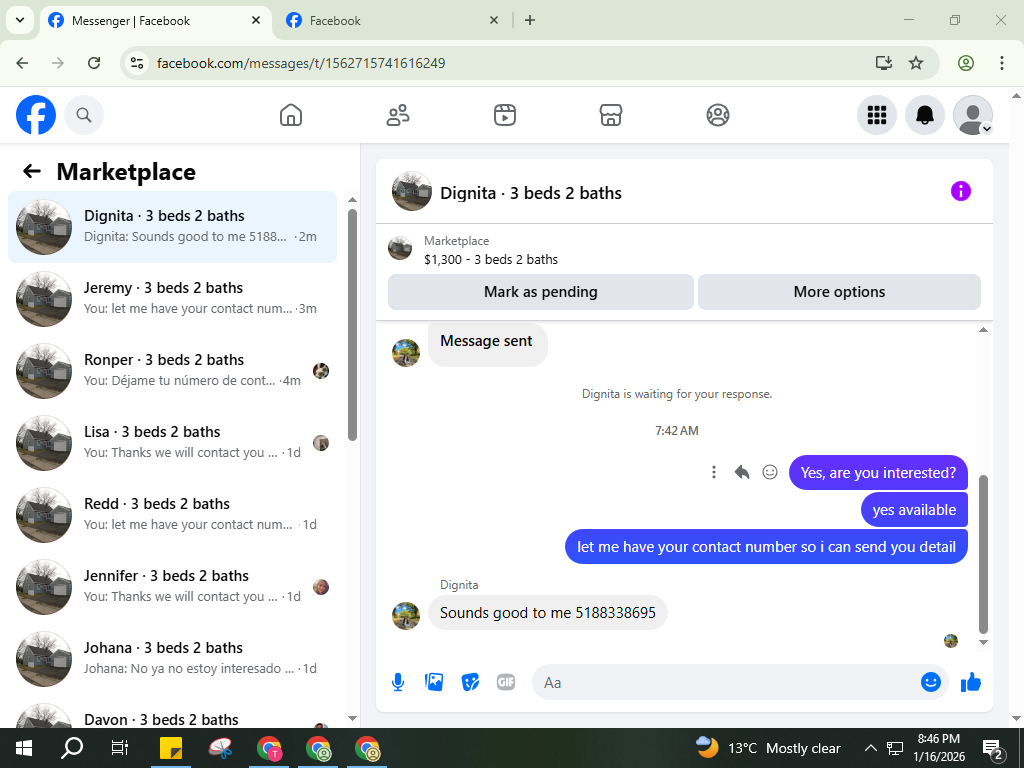
Task: Open Marketplace store icon in navigation
Action: point(611,115)
